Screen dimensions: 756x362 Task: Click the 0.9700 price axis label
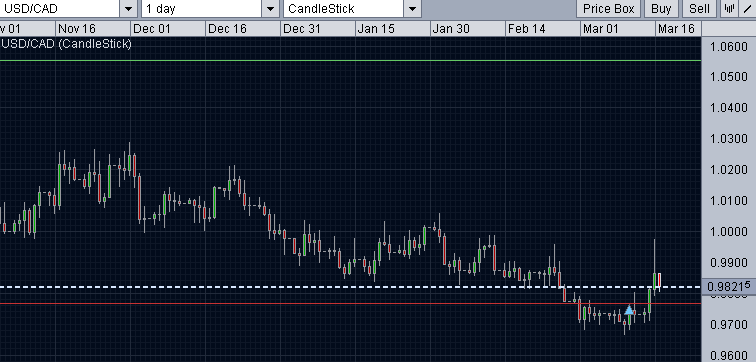pos(729,324)
